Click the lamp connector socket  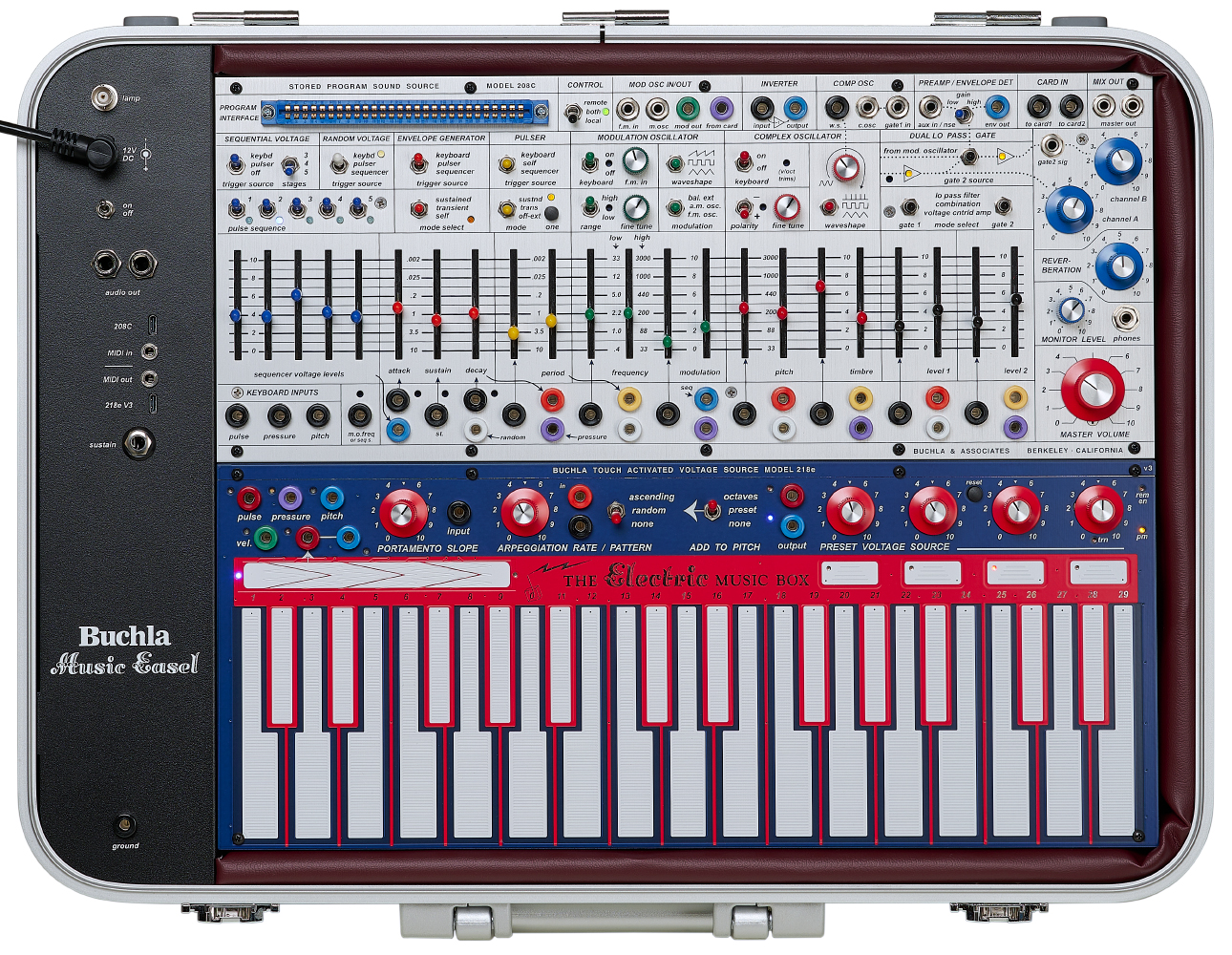[x=103, y=96]
